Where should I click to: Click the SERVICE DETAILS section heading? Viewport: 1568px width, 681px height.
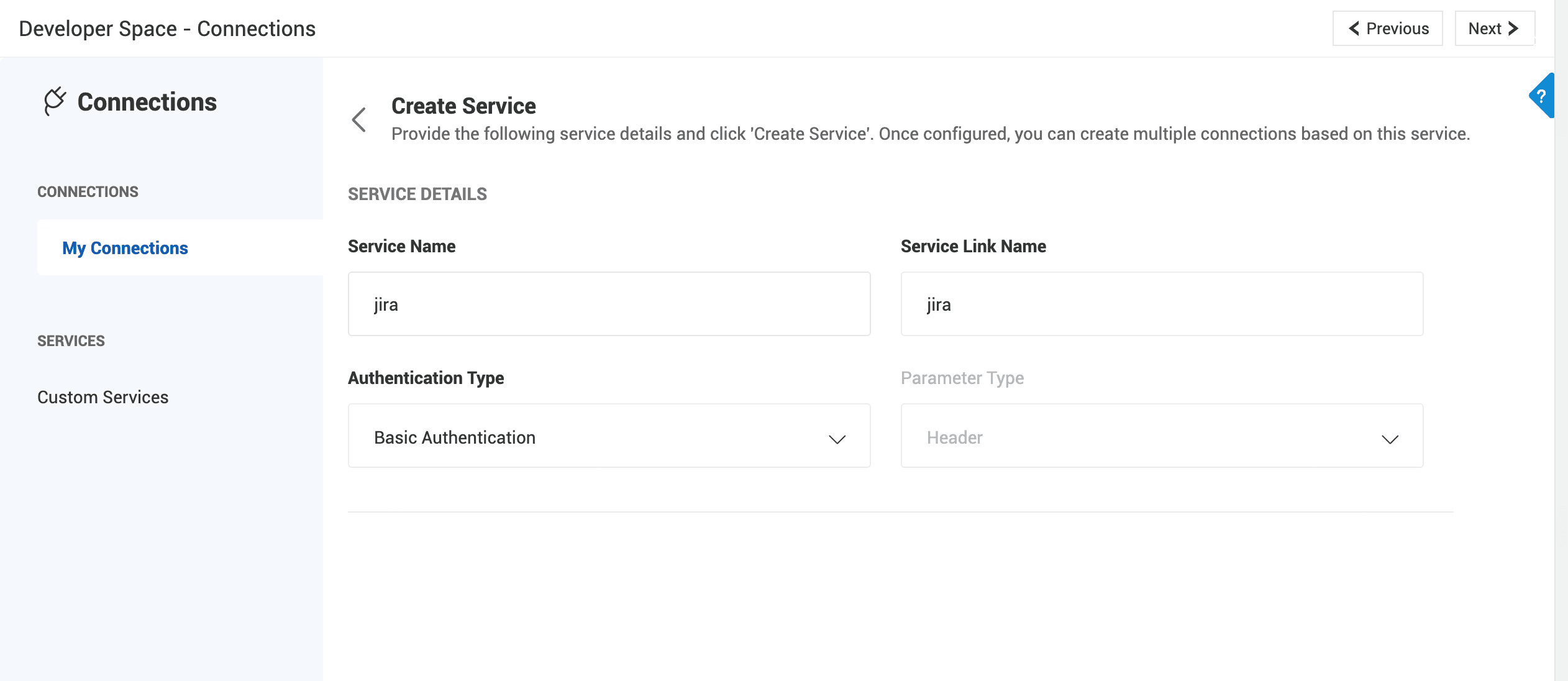pos(417,194)
